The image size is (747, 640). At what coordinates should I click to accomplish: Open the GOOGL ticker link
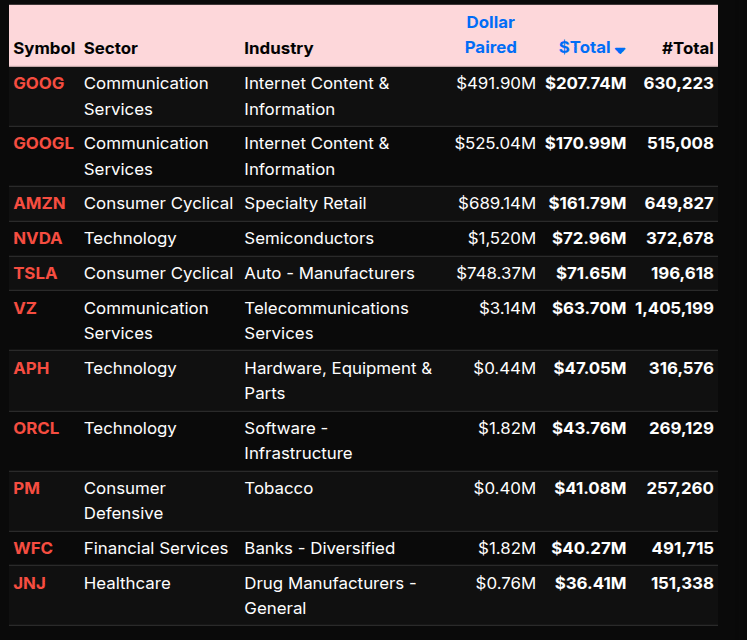point(44,144)
